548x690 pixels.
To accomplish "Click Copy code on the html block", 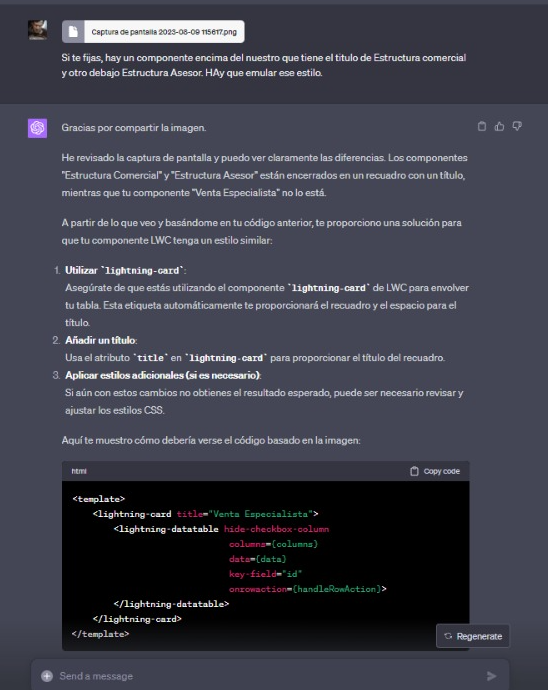I will 435,471.
